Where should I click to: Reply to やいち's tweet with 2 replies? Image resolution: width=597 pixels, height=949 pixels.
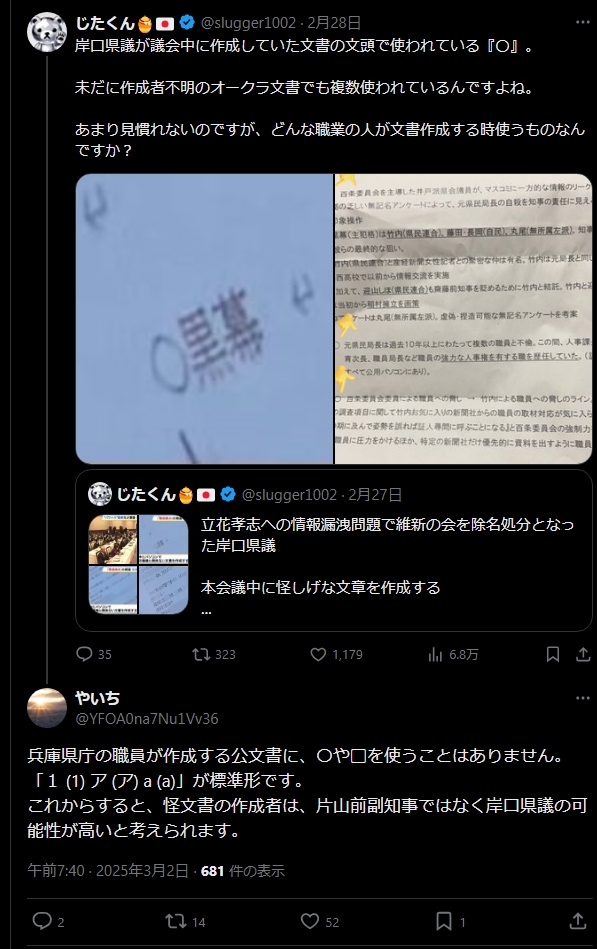coord(48,921)
